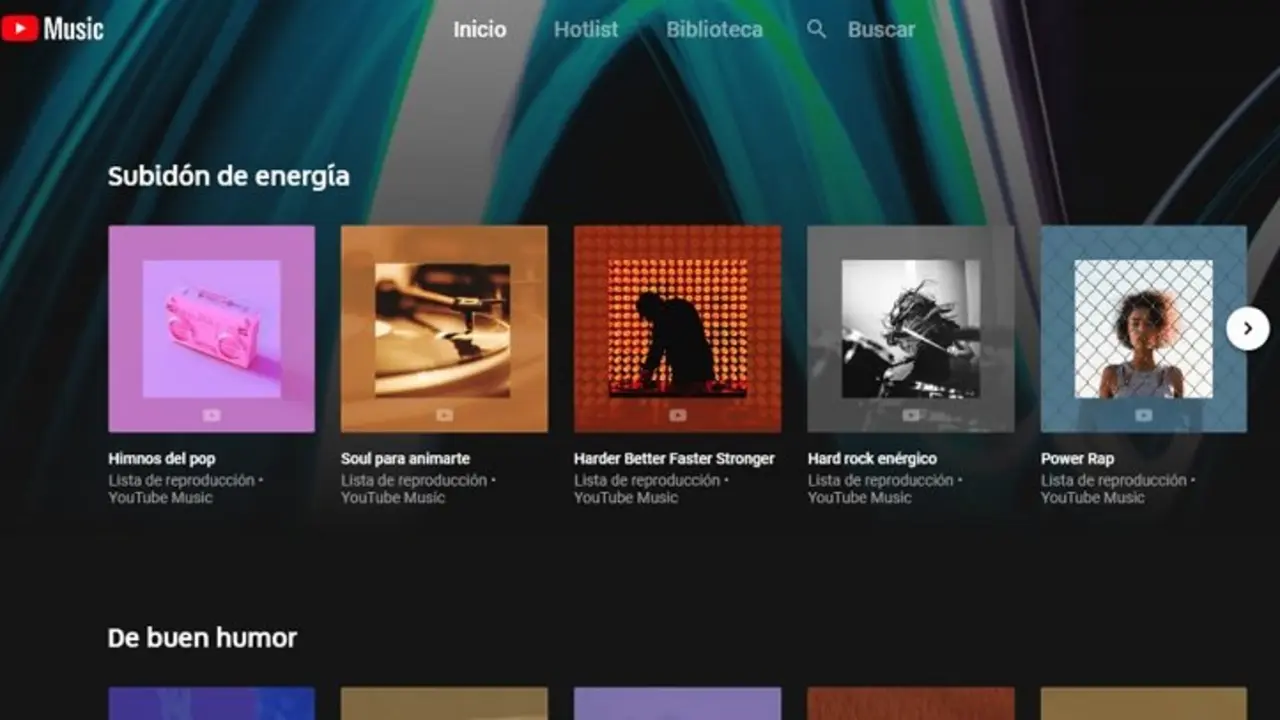Viewport: 1280px width, 720px height.
Task: Click Lista de reproducción under Hard rock enérgico
Action: 881,481
